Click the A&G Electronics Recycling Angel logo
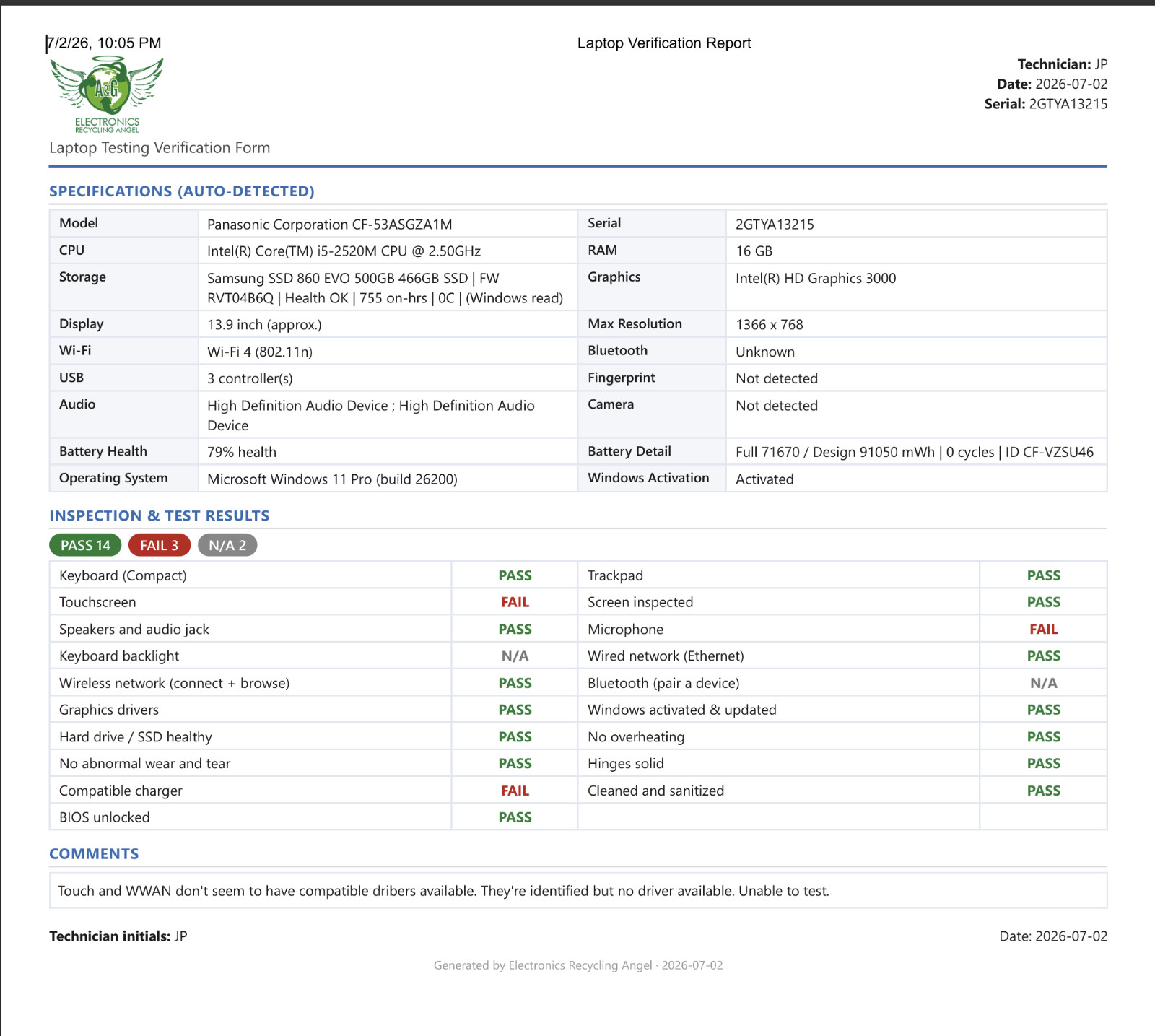This screenshot has height=1036, width=1155. (107, 95)
